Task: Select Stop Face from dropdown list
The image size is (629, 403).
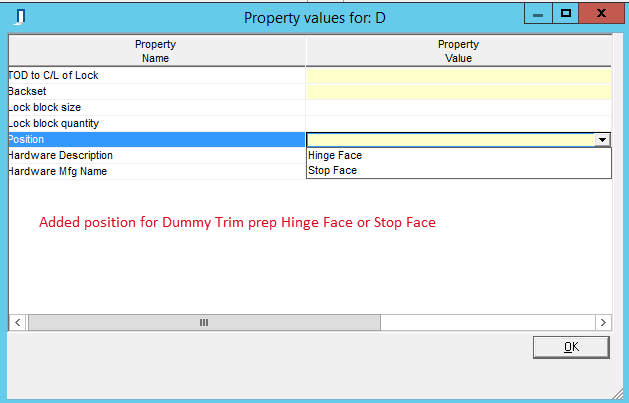Action: (x=333, y=171)
